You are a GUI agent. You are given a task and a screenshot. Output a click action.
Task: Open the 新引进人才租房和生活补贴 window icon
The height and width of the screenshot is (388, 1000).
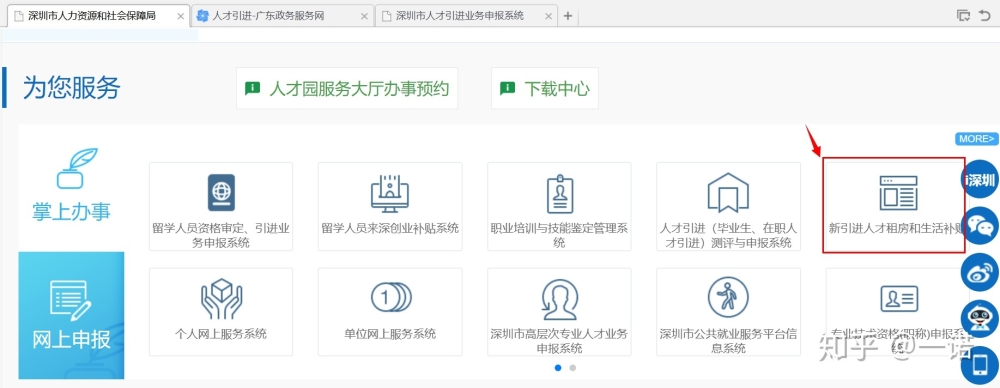[898, 193]
